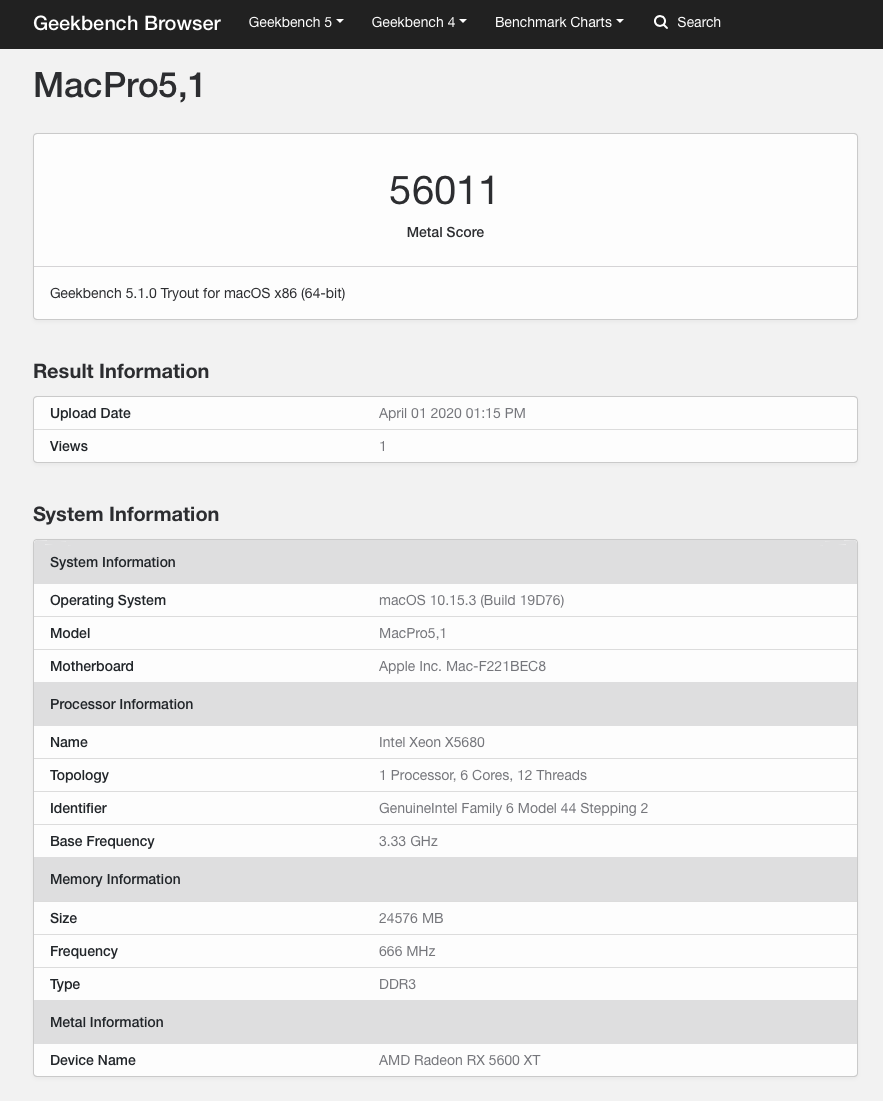This screenshot has height=1101, width=883.
Task: Click the Topology row label
Action: pos(79,775)
